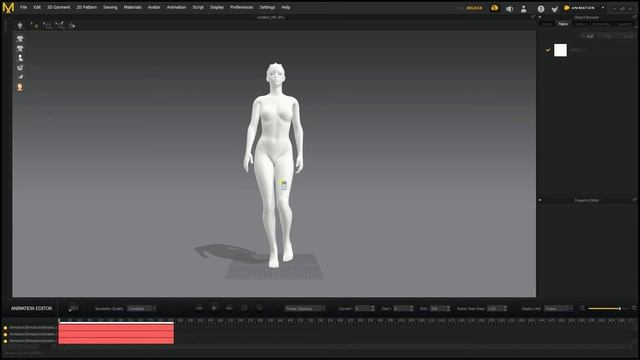Click the Marvelous Designer logo
The image size is (640, 360).
[8, 7]
